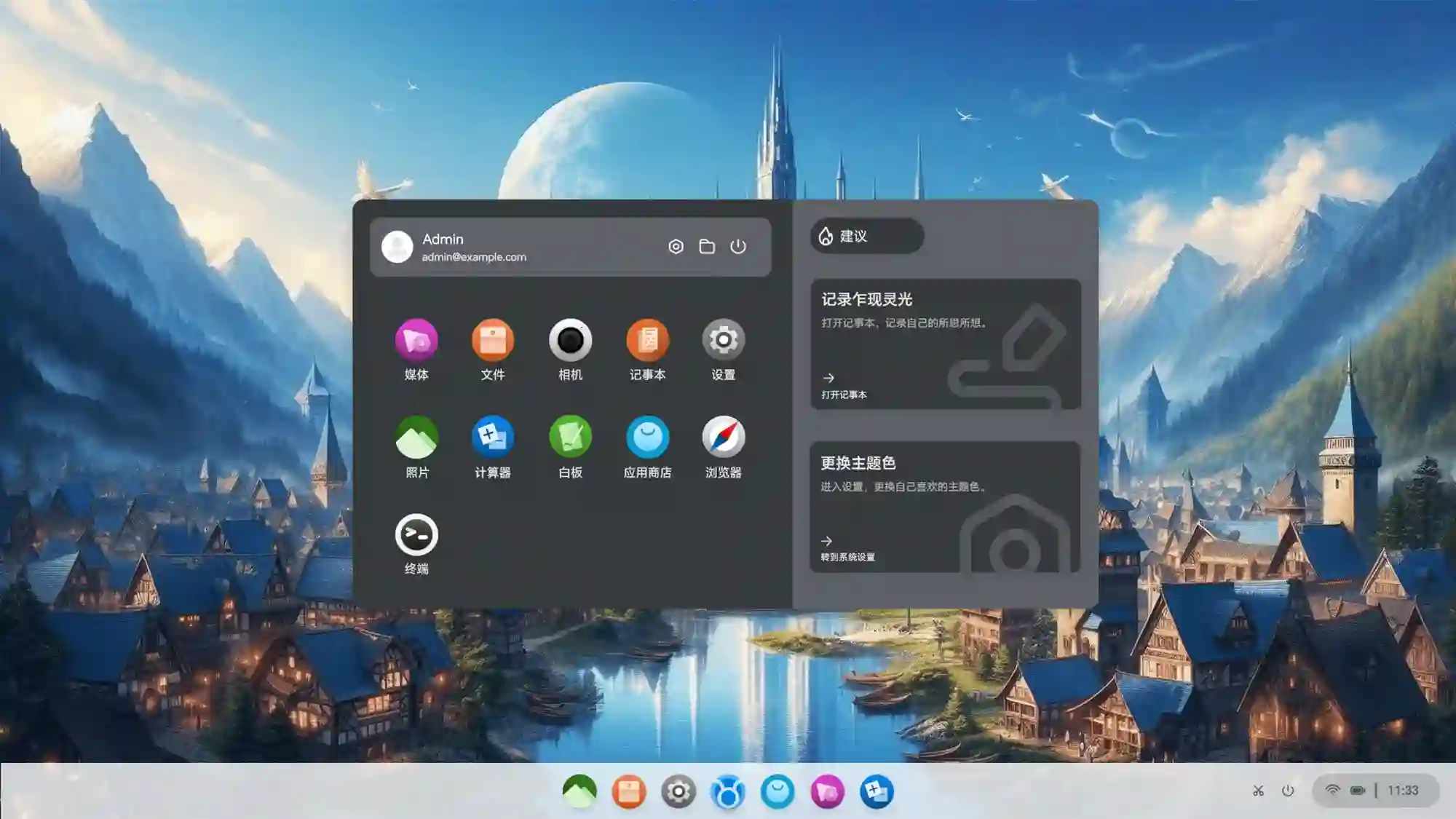Click the folder icon in the Admin bar
The height and width of the screenshot is (819, 1456).
(707, 247)
